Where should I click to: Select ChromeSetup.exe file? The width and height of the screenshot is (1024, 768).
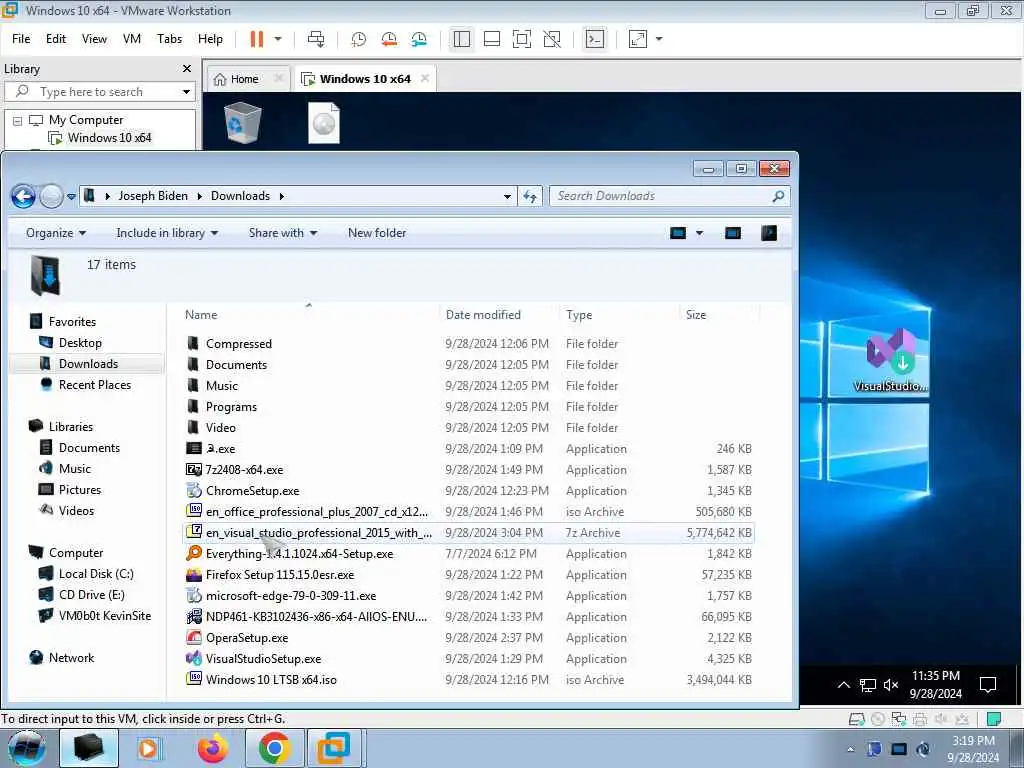[252, 491]
